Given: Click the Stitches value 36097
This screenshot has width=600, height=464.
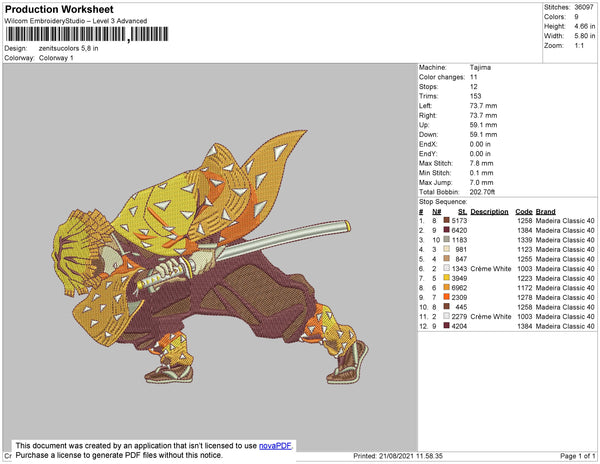Looking at the screenshot, I should 584,7.
